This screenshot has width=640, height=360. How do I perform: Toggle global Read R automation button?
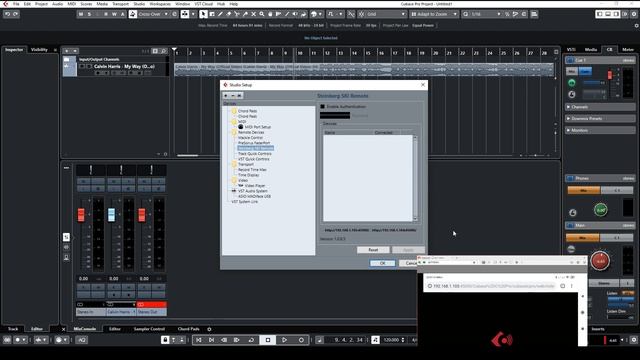(106, 14)
